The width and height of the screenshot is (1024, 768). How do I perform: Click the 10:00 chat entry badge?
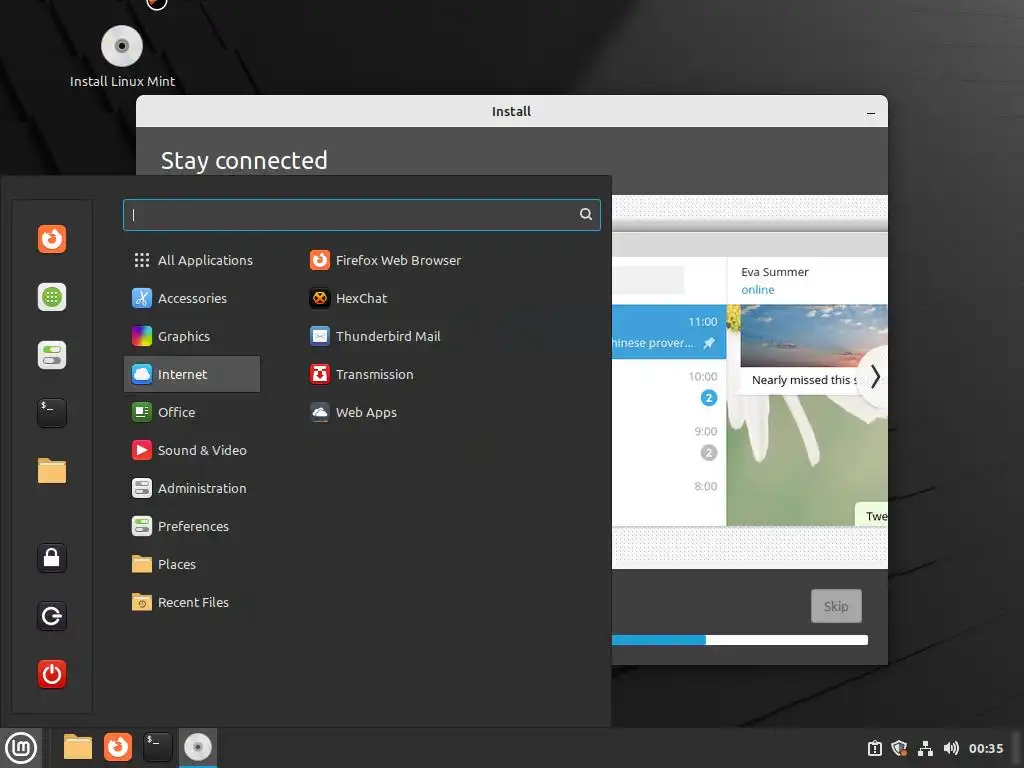coord(709,398)
